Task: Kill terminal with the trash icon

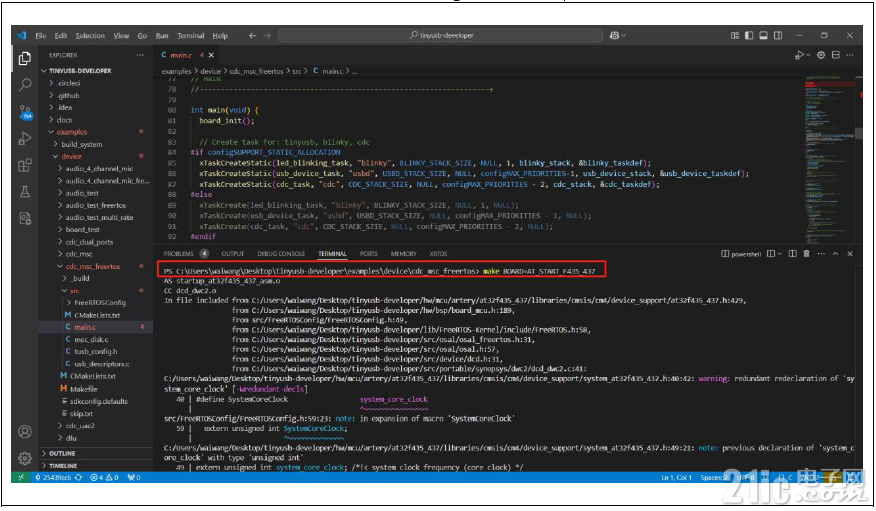Action: click(806, 254)
